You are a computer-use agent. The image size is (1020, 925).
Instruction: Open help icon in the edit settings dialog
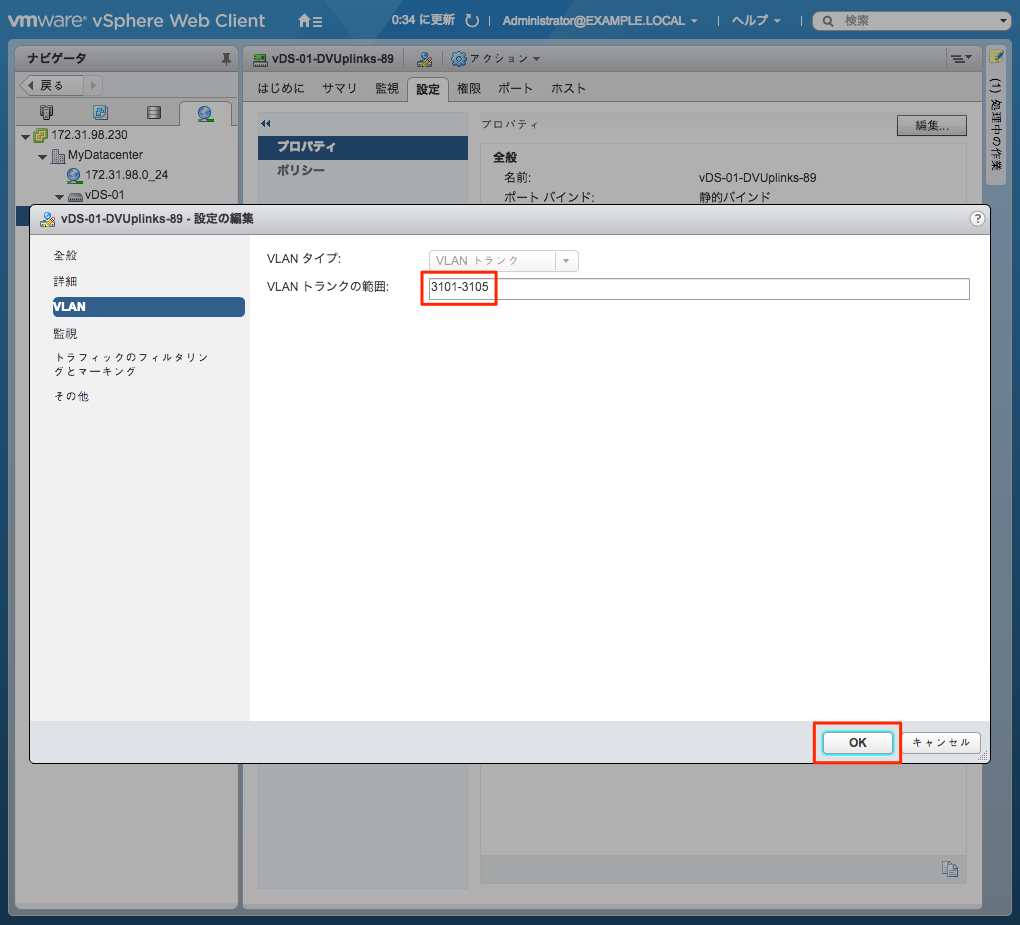point(976,219)
